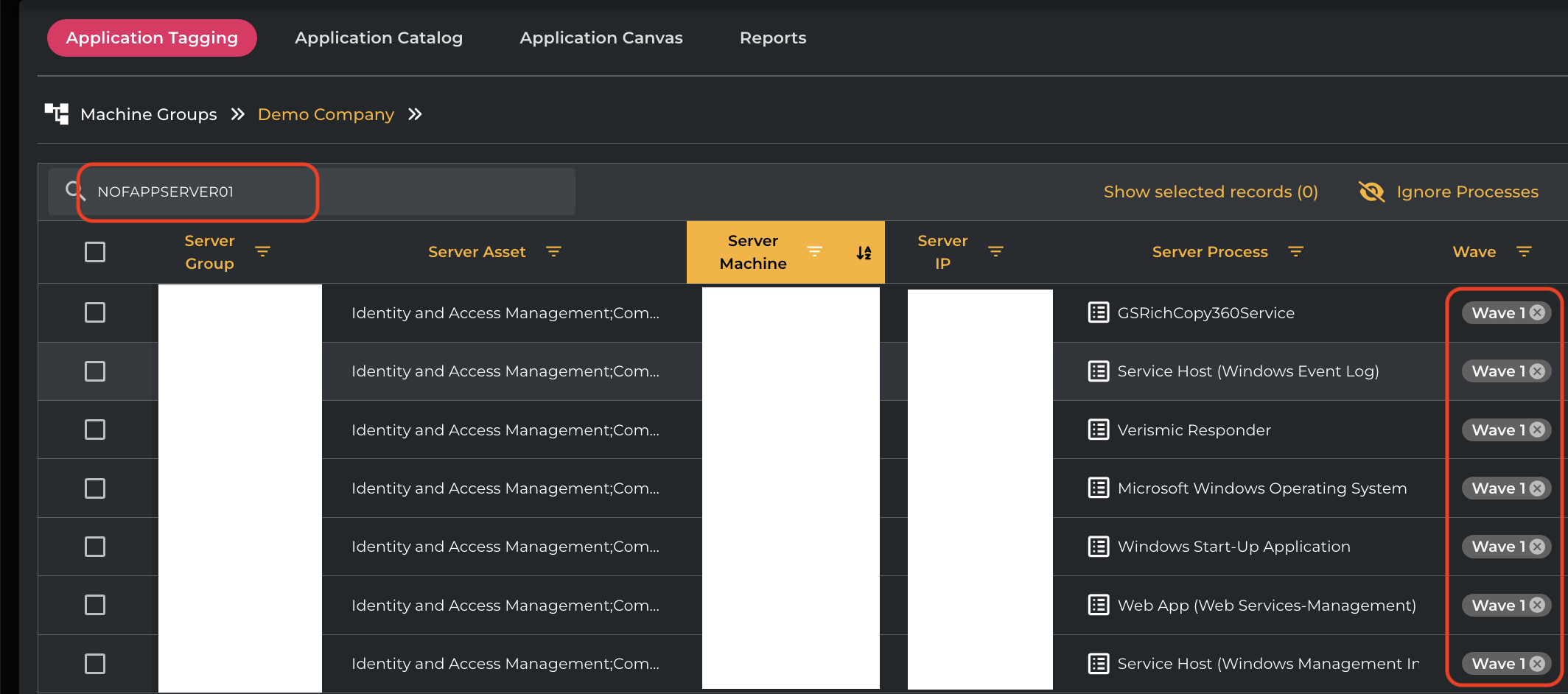The height and width of the screenshot is (694, 1568).
Task: Switch to the Application Catalog tab
Action: pyautogui.click(x=379, y=38)
